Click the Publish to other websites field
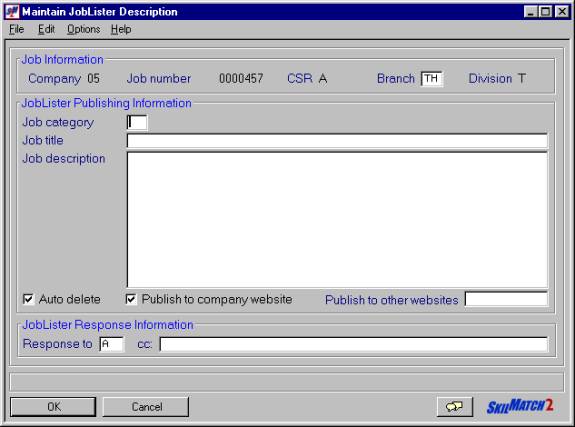 pos(506,299)
